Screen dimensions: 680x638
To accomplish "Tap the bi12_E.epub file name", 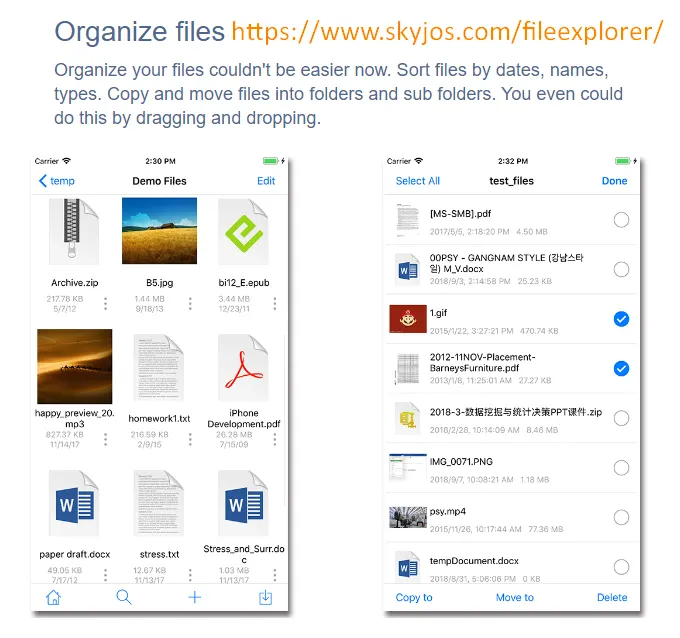I will point(244,283).
